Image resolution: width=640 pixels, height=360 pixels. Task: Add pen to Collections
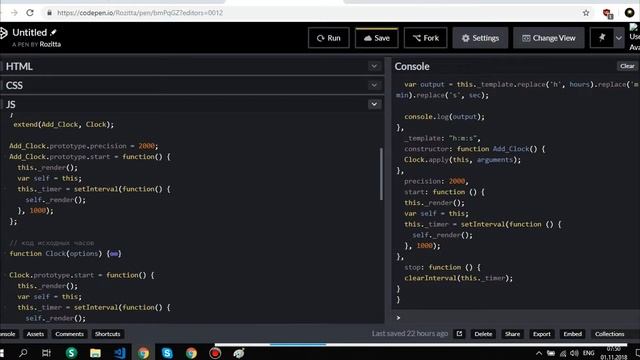tap(609, 334)
